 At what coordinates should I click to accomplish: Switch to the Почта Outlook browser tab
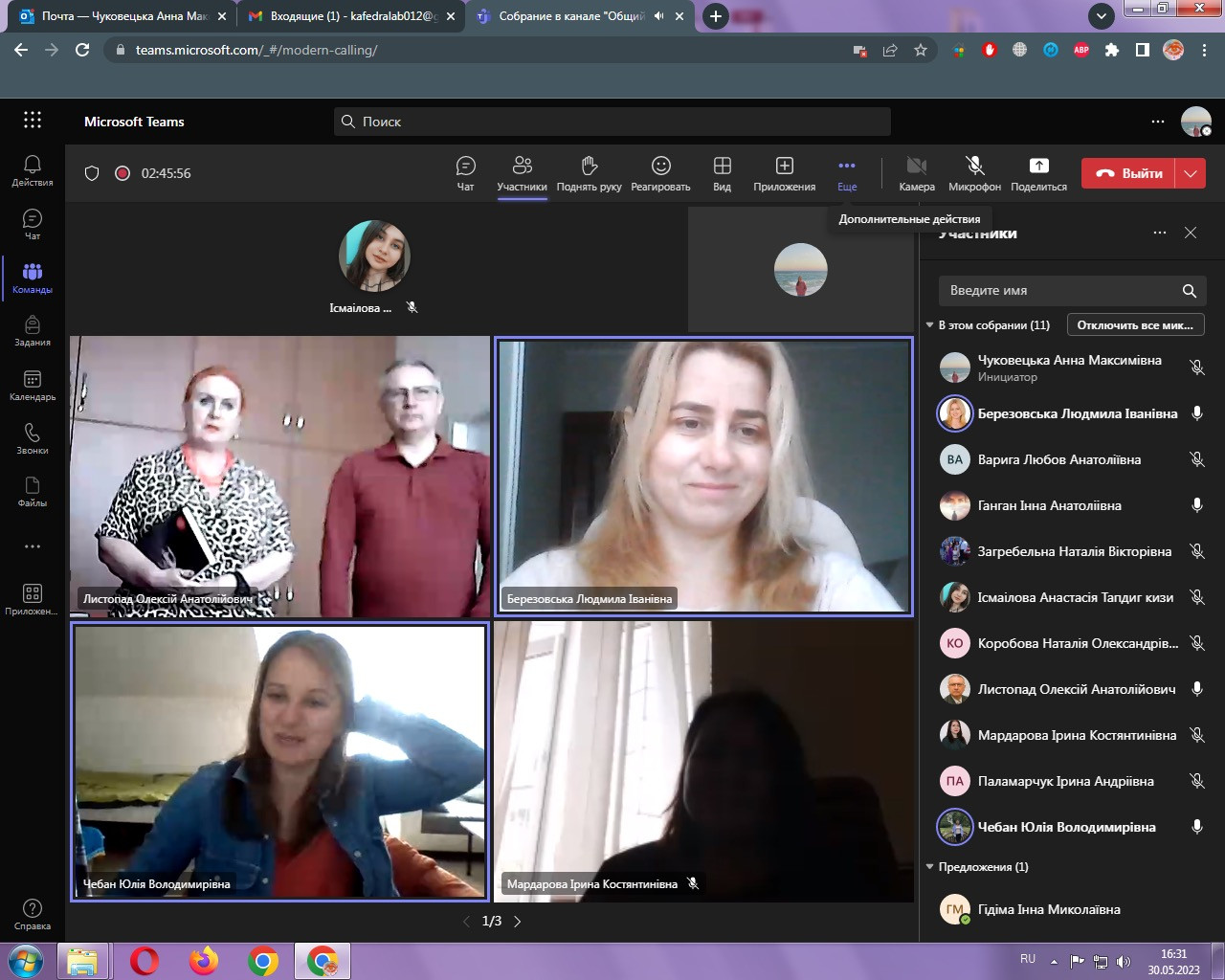click(x=123, y=16)
